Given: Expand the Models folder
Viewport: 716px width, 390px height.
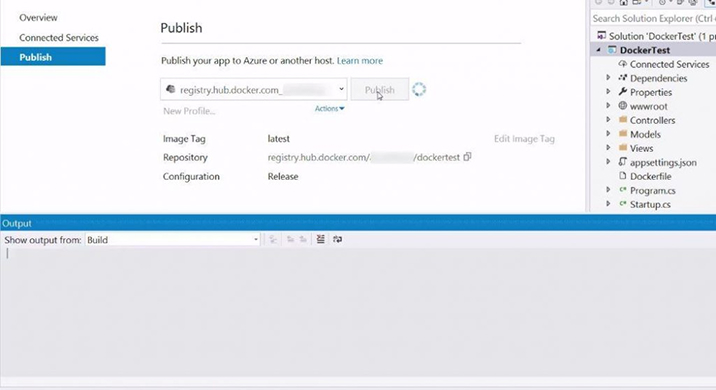Looking at the screenshot, I should [x=608, y=133].
